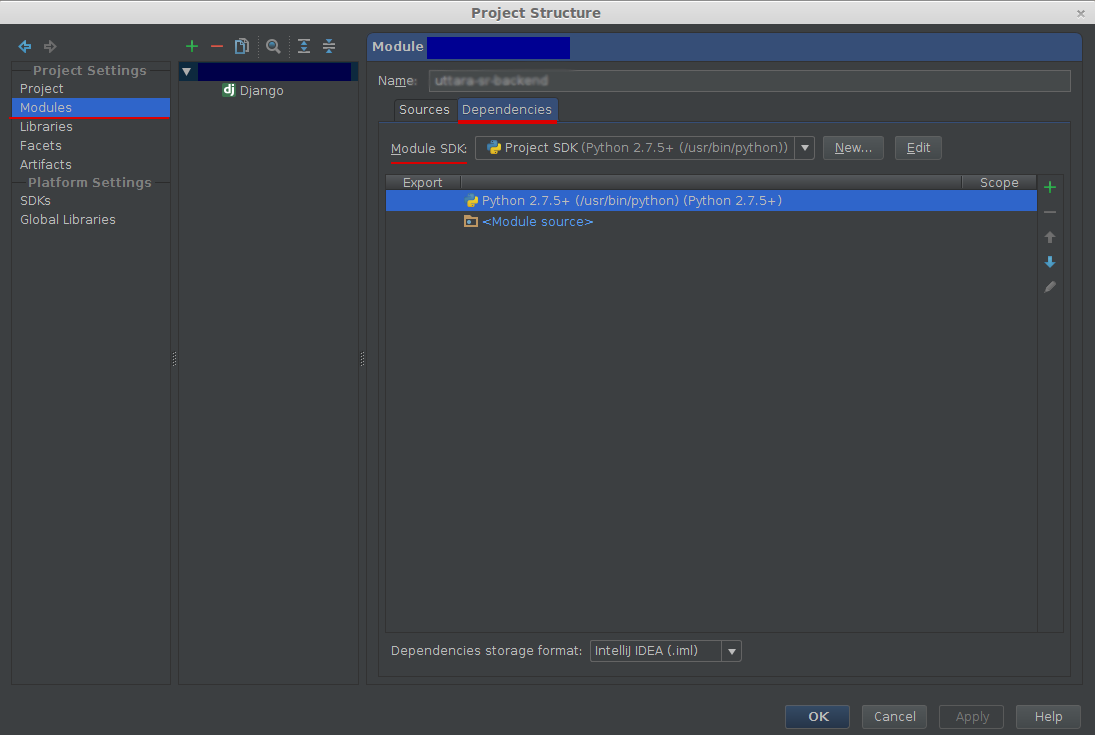
Task: Open the Facets section
Action: 41,145
